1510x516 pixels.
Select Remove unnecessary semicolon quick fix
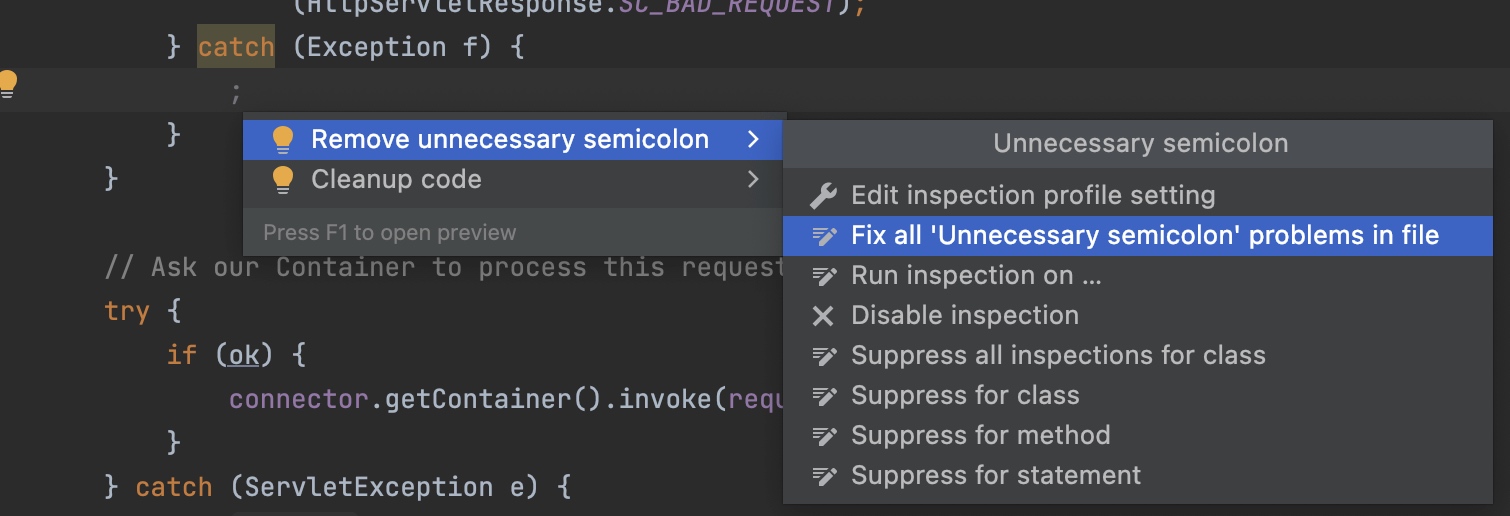(x=510, y=140)
